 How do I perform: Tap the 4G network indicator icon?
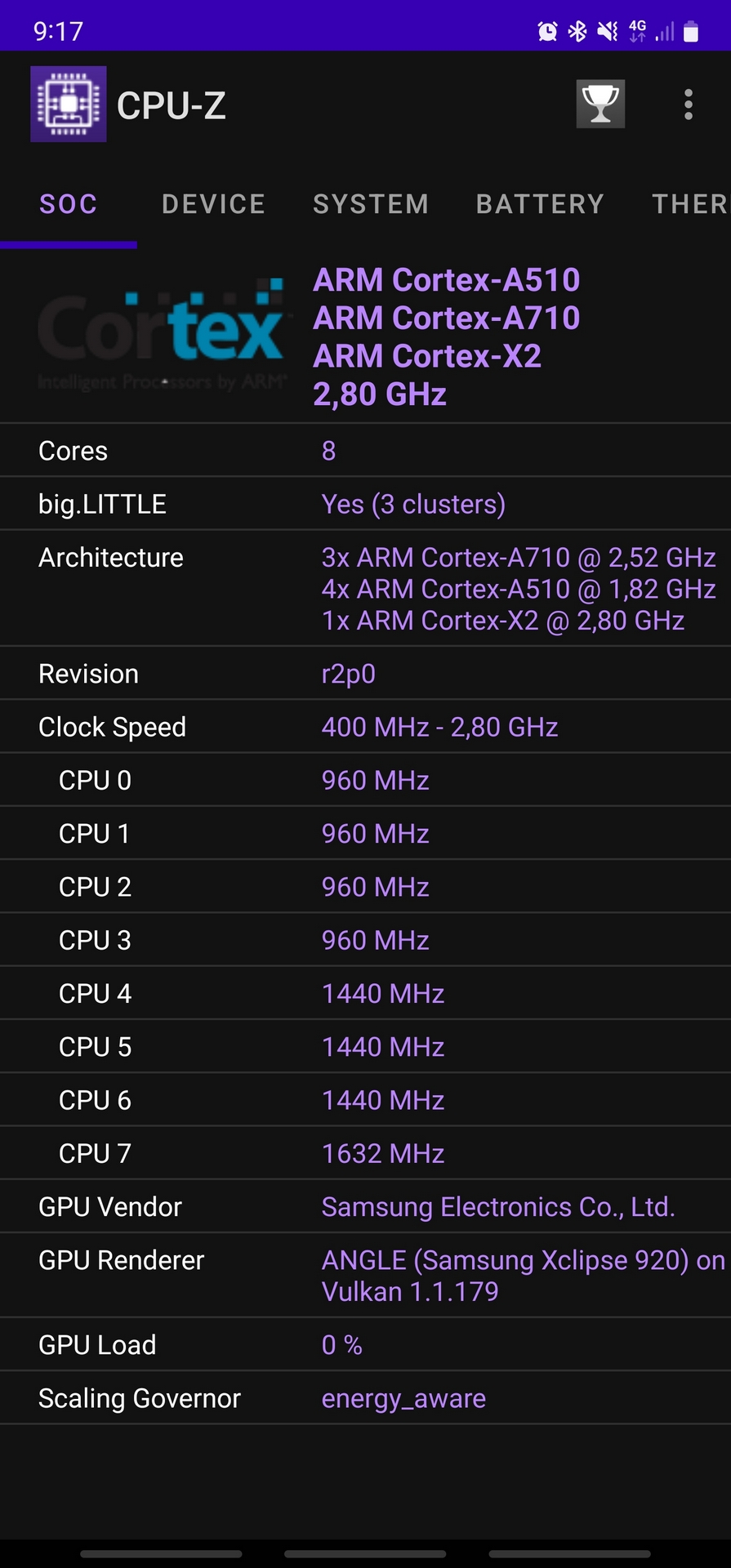pos(637,32)
